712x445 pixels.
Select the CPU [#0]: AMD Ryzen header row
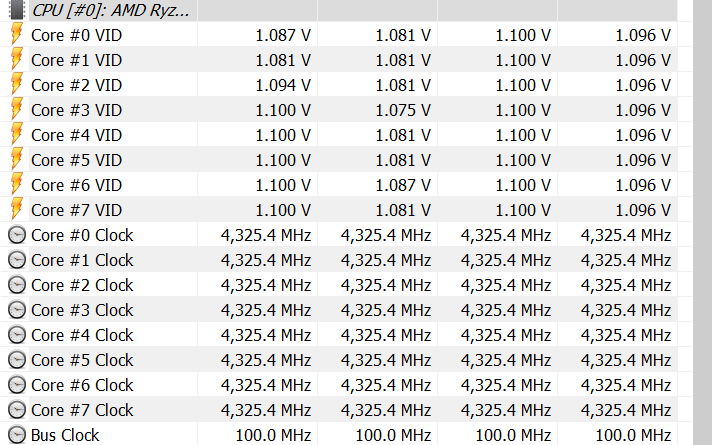(x=112, y=11)
